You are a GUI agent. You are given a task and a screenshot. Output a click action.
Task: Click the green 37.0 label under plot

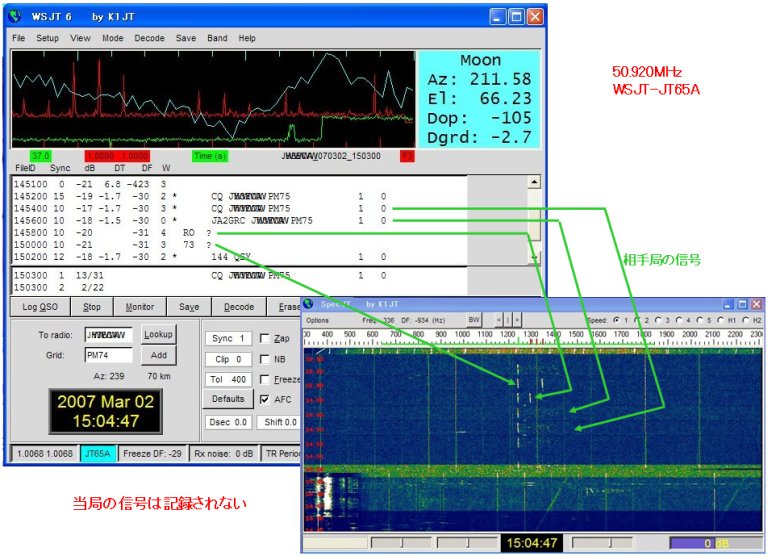(40, 156)
